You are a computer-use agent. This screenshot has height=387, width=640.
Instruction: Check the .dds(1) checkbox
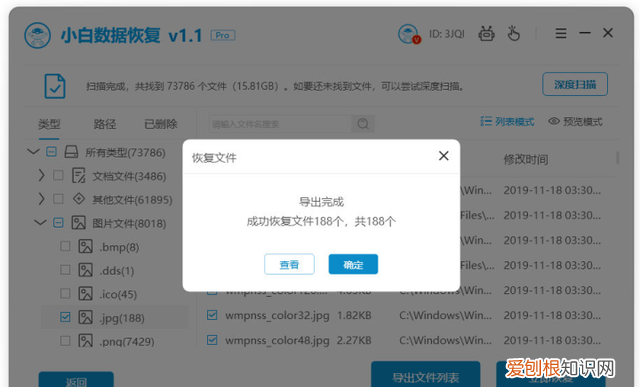pos(65,270)
